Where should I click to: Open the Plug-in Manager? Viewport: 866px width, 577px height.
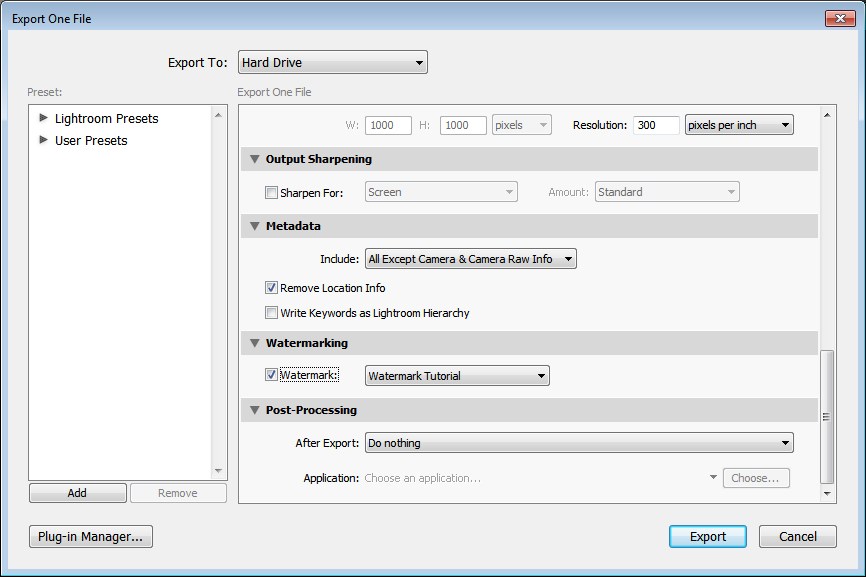tap(91, 537)
